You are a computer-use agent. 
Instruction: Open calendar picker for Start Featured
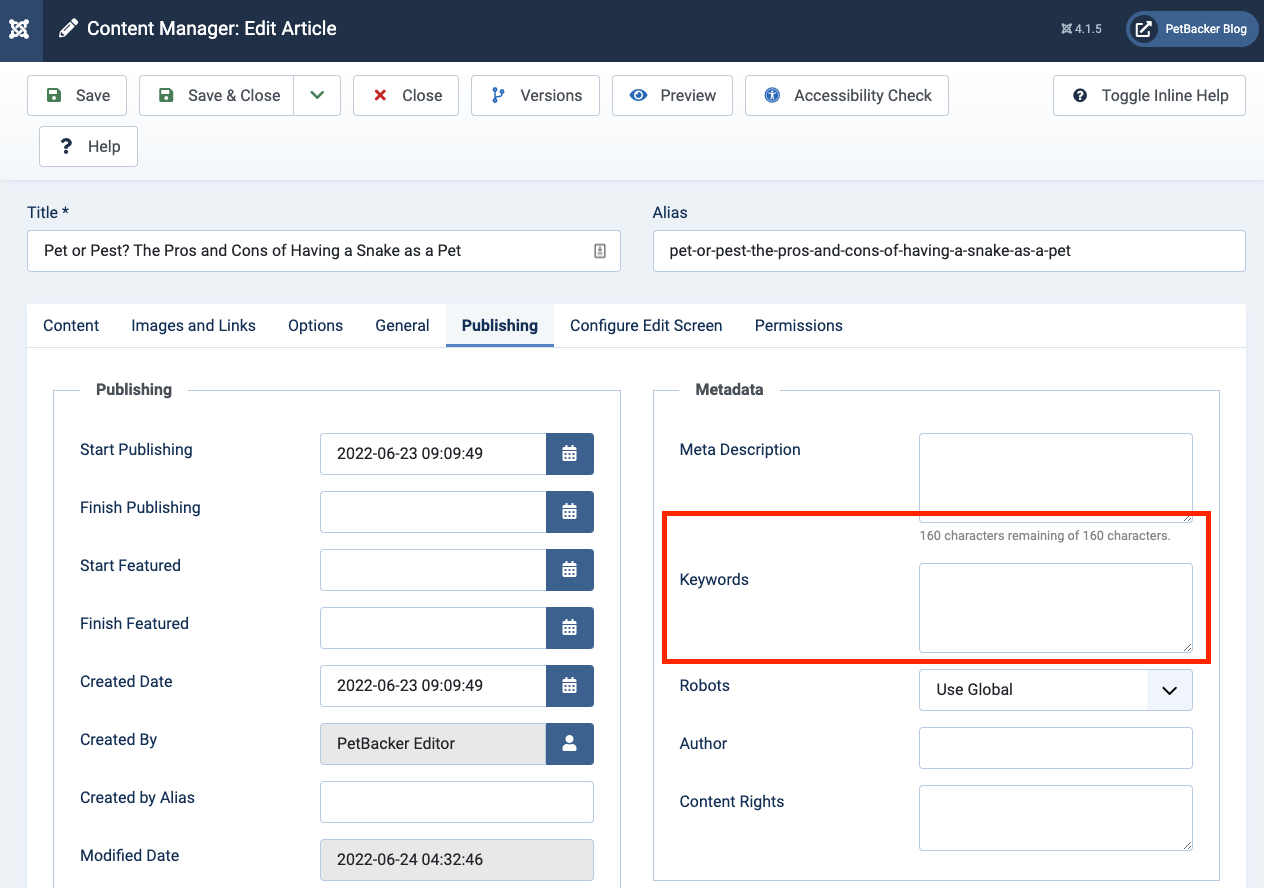[569, 569]
